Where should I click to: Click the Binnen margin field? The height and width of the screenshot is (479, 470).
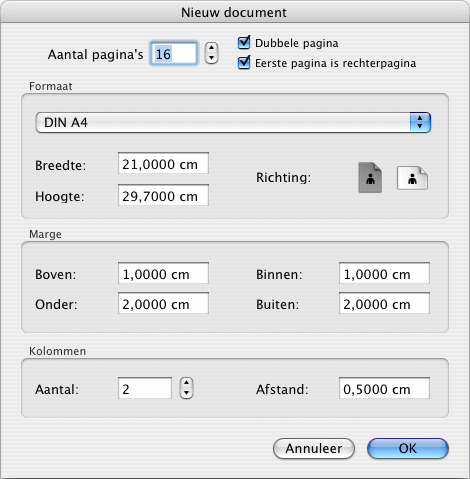click(x=384, y=273)
